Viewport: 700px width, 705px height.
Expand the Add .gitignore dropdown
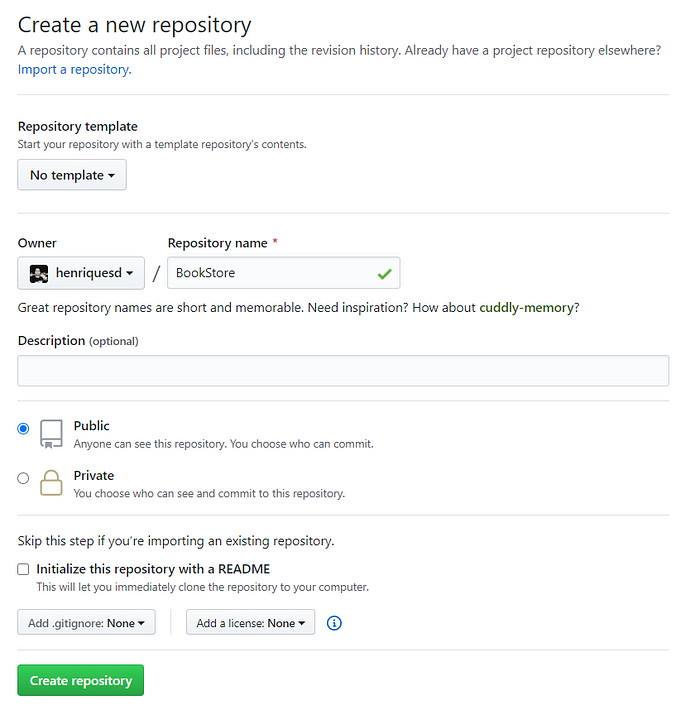point(86,622)
